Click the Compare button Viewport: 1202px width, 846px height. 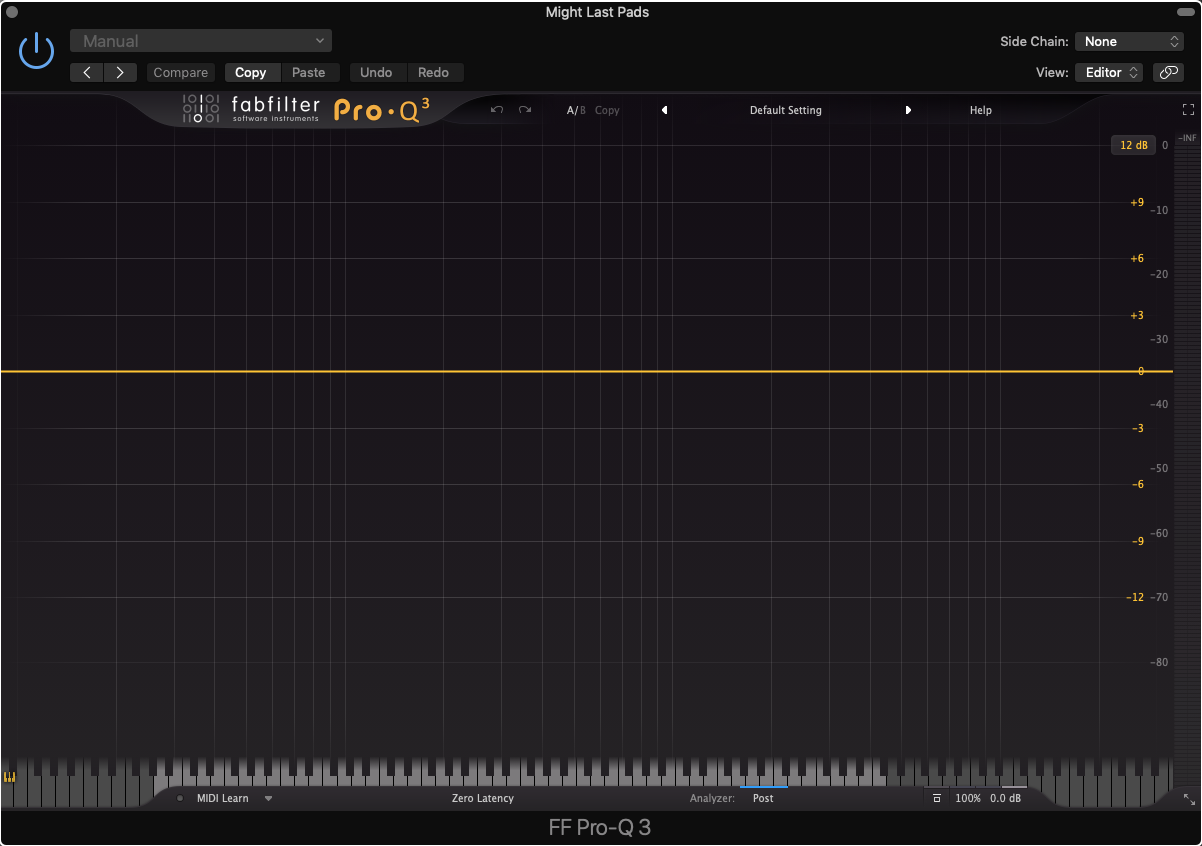[x=181, y=72]
